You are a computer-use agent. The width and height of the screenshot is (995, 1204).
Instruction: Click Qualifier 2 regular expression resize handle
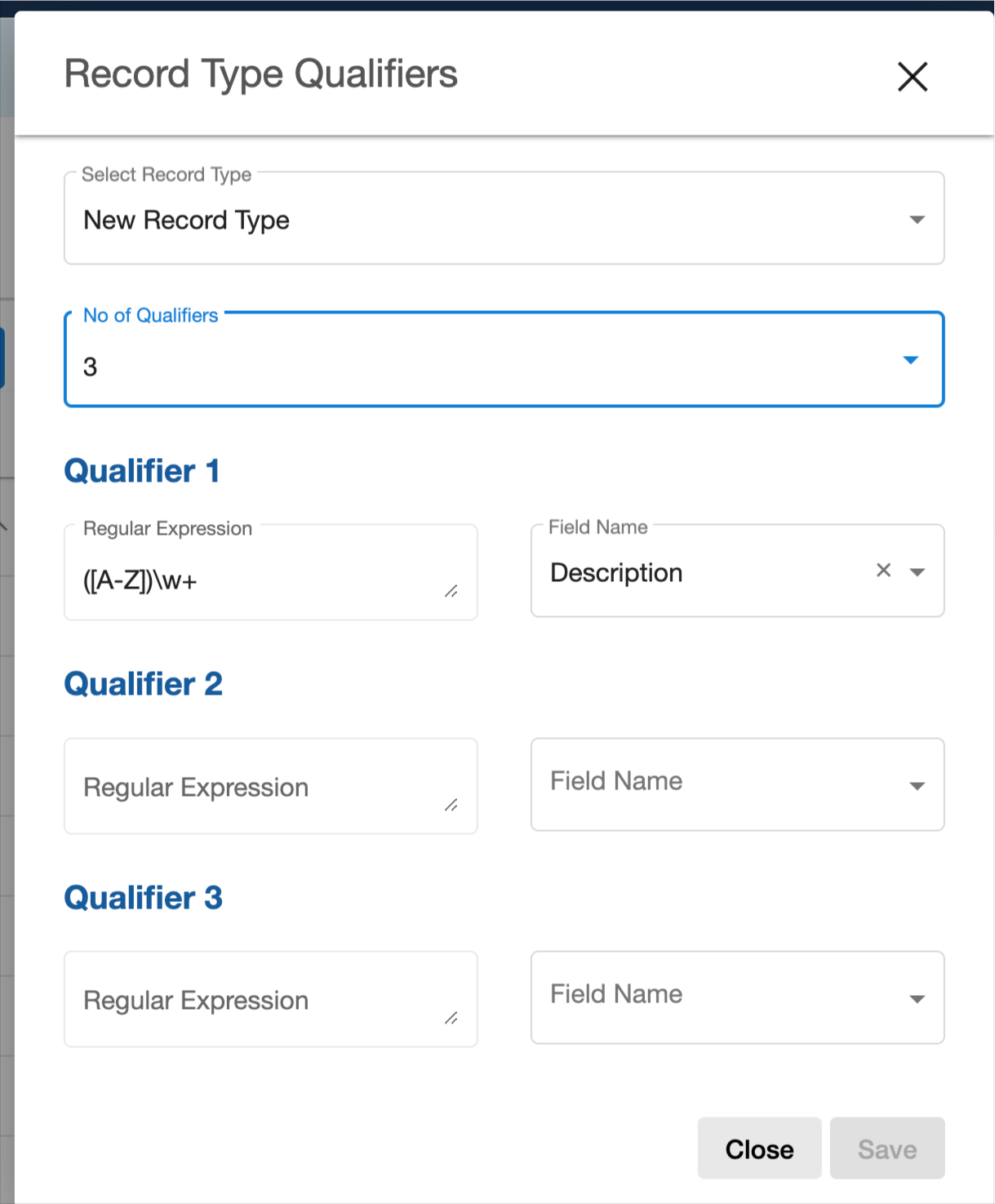pos(451,805)
